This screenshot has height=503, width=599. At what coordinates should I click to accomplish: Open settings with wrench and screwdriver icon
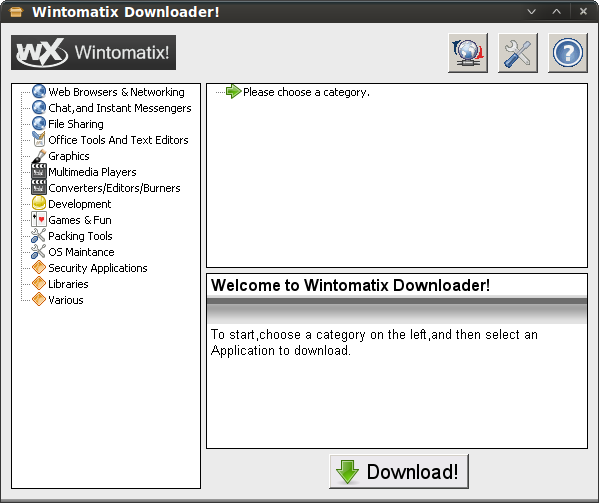coord(518,53)
